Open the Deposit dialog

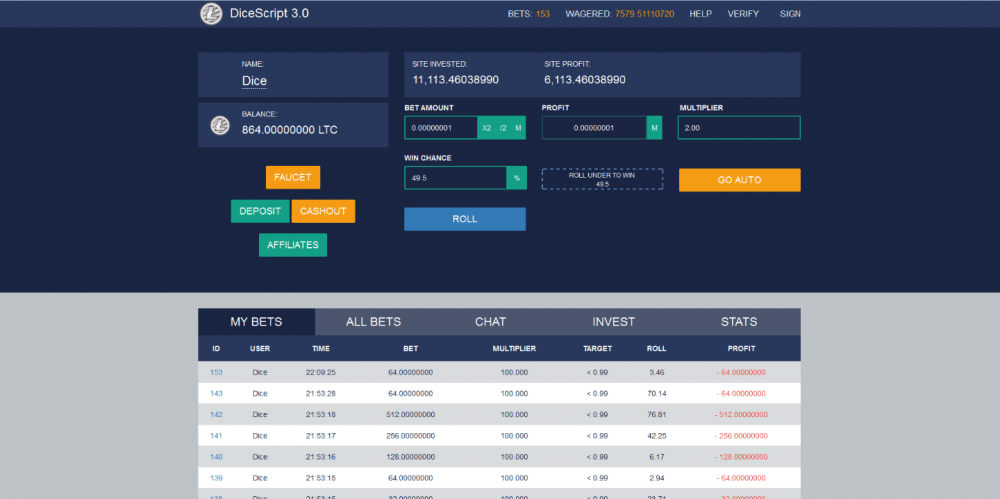point(260,211)
